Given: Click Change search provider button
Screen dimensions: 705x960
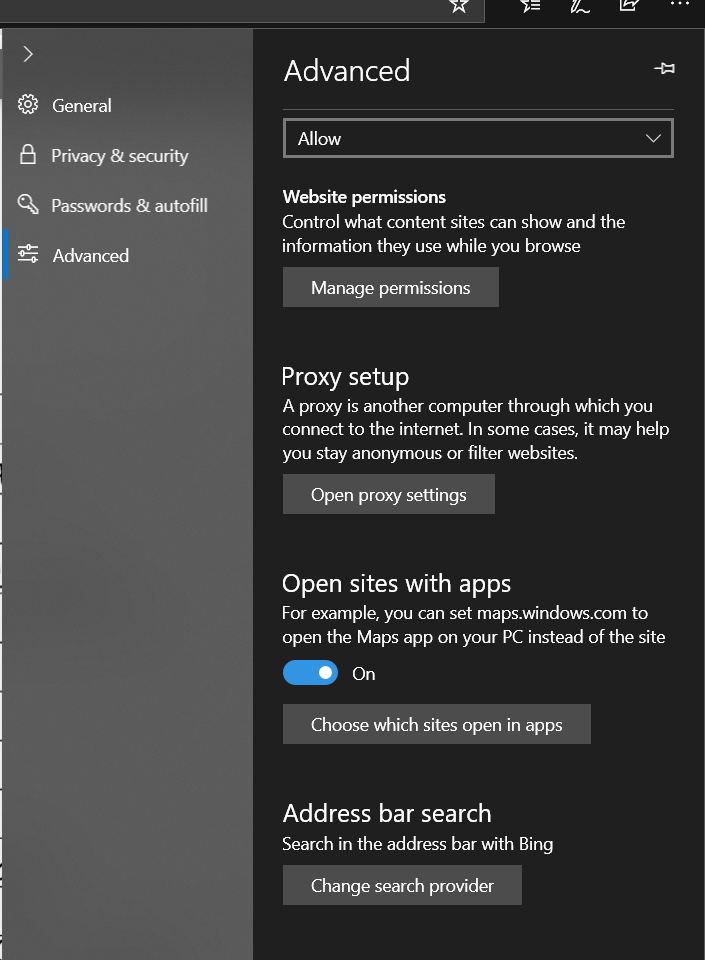Looking at the screenshot, I should [402, 886].
